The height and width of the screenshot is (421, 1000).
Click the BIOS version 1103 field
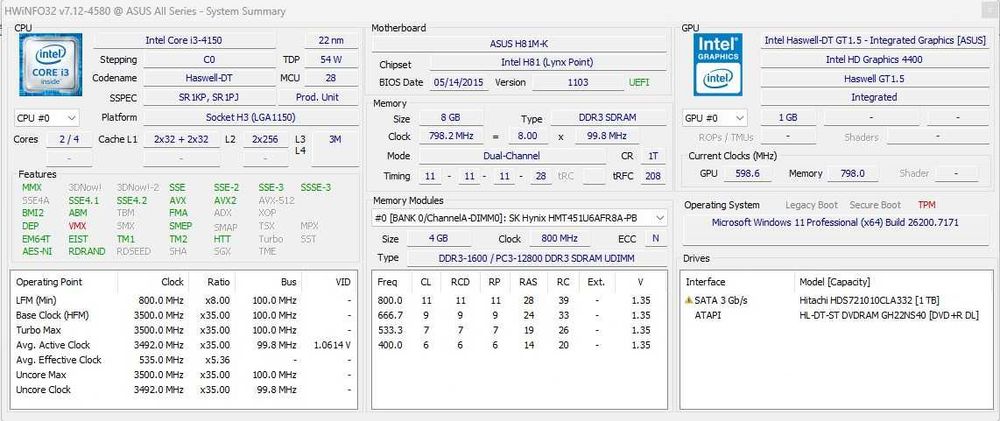pyautogui.click(x=578, y=82)
